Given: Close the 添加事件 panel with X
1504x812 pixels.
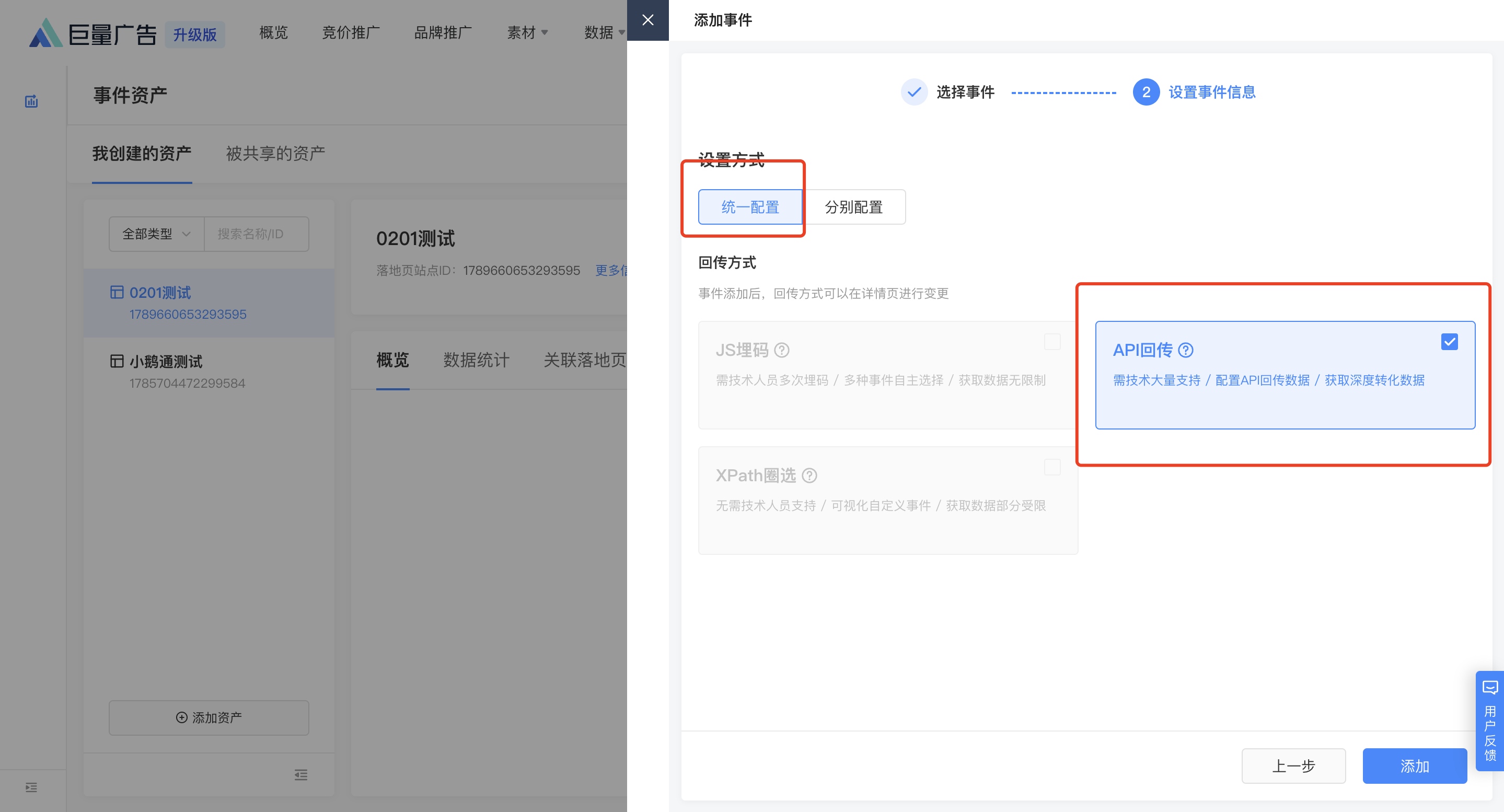Looking at the screenshot, I should click(x=647, y=20).
